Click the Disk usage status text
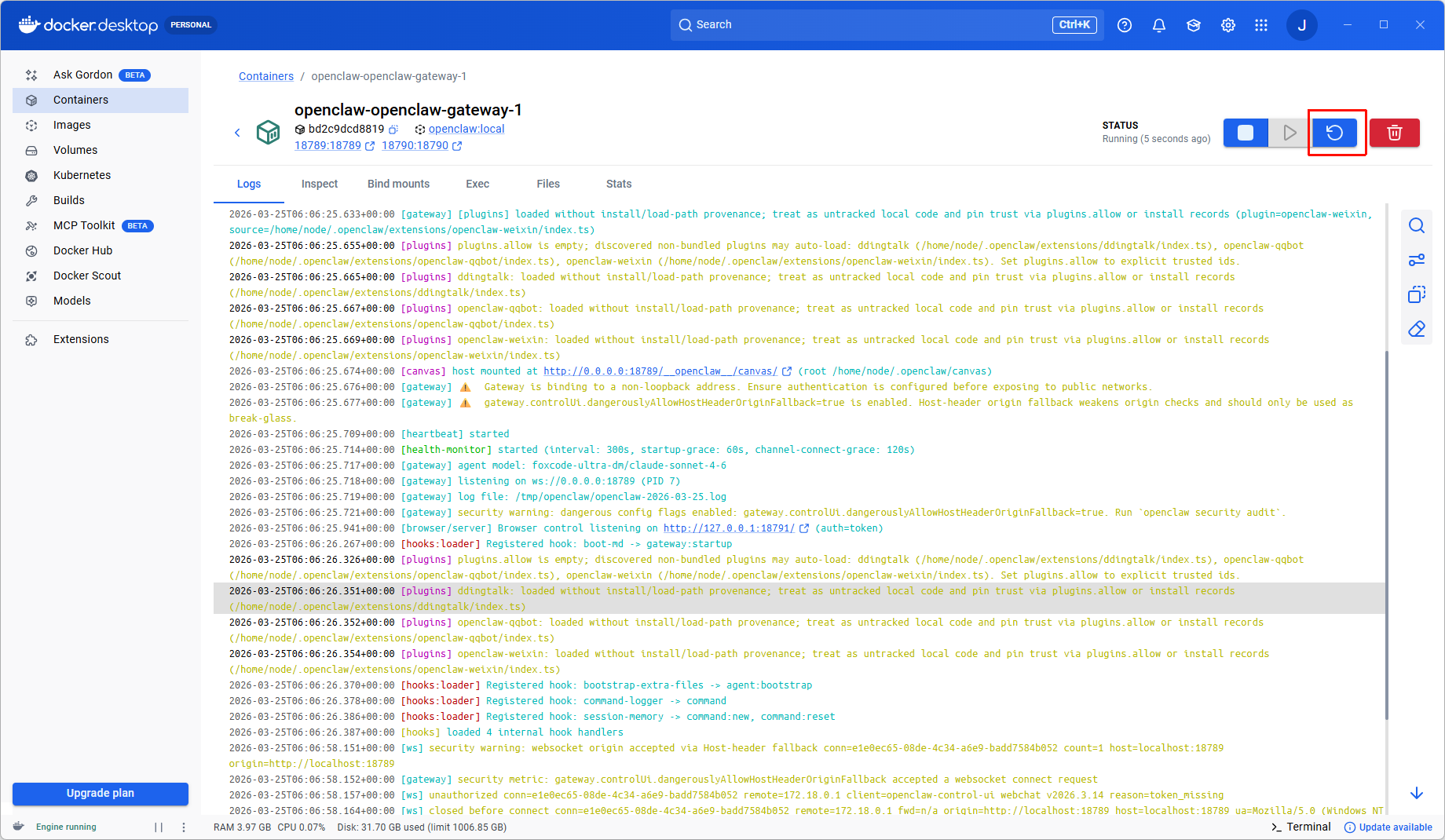1445x840 pixels. coord(422,827)
